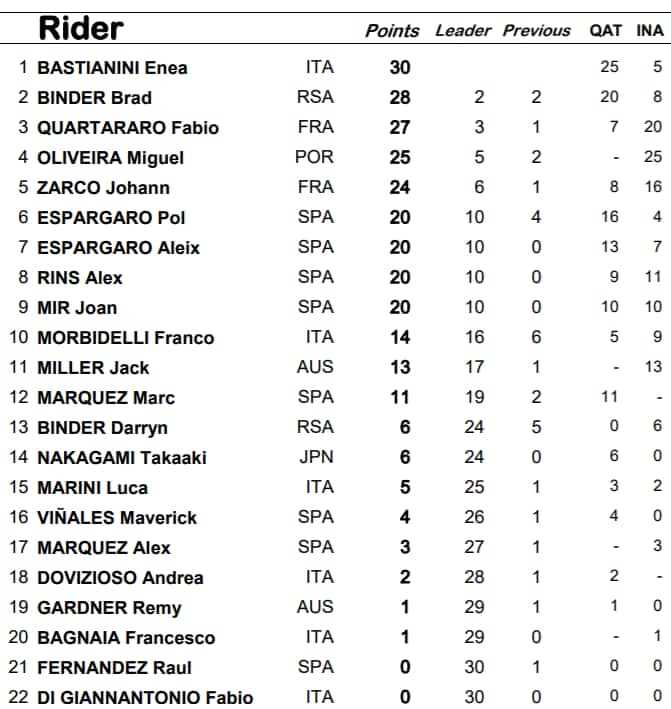This screenshot has width=671, height=709.
Task: Click NAKAGAMI Takaaki's name
Action: (121, 458)
